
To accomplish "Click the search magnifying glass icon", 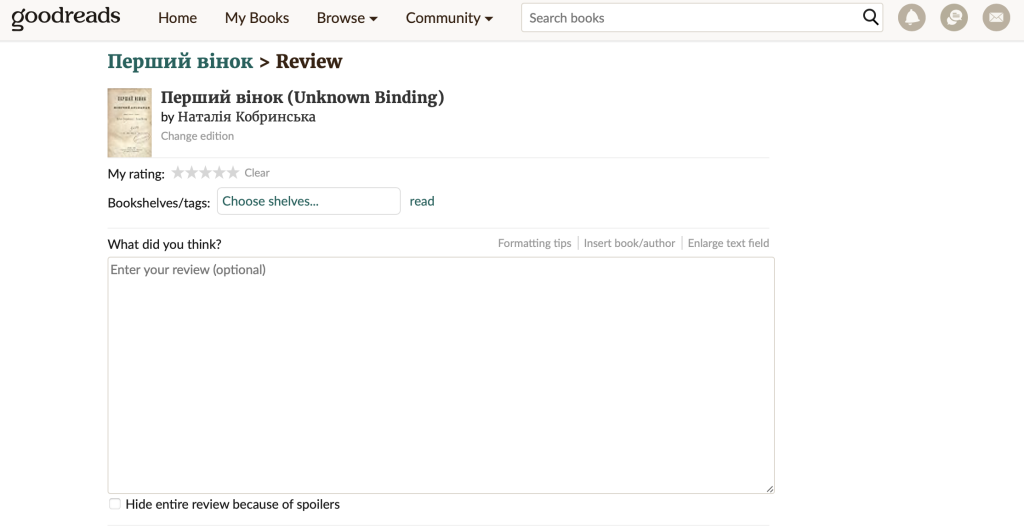I will coord(870,17).
